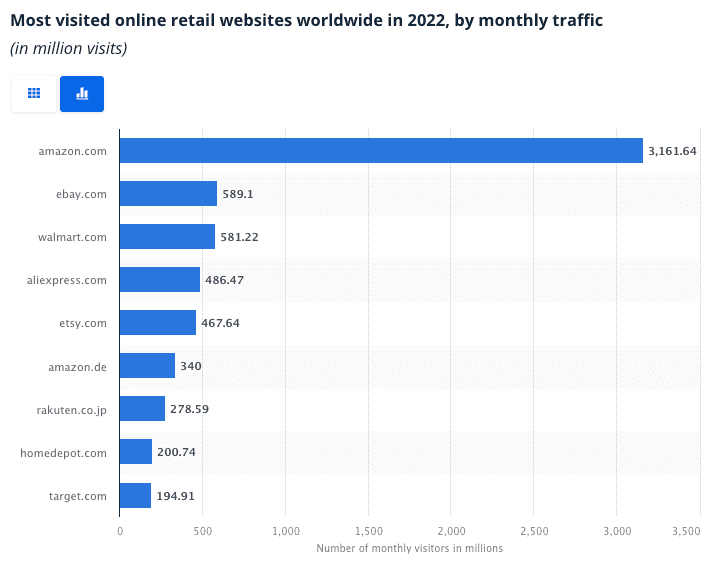Click the 1,000 tick on the x-axis
Viewport: 724px width, 572px height.
[286, 531]
